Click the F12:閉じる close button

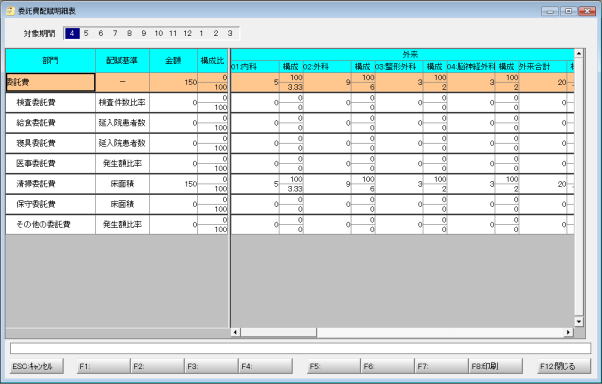(x=564, y=366)
